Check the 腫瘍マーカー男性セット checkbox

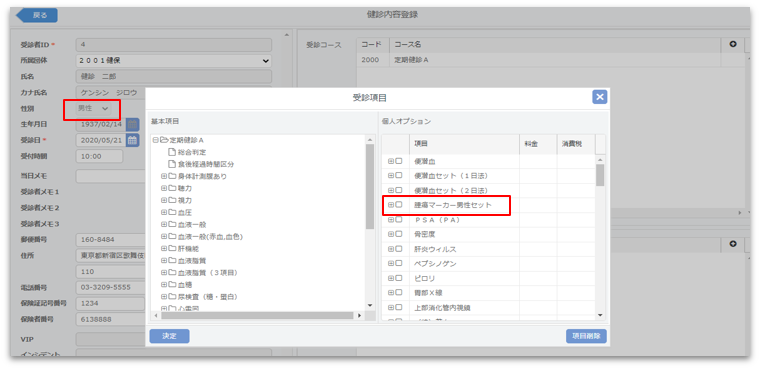coord(398,205)
